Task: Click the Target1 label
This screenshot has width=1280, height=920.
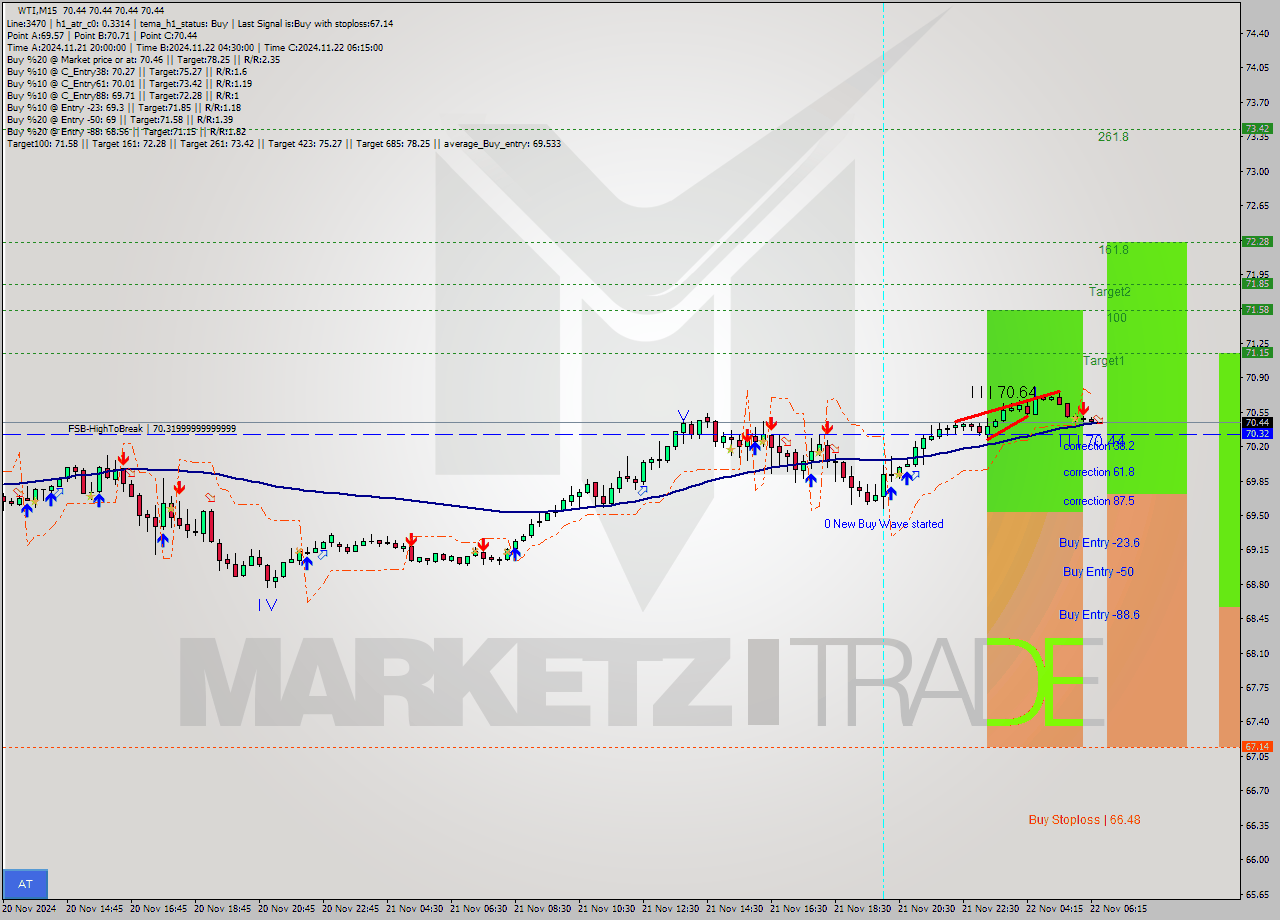Action: pos(1103,360)
